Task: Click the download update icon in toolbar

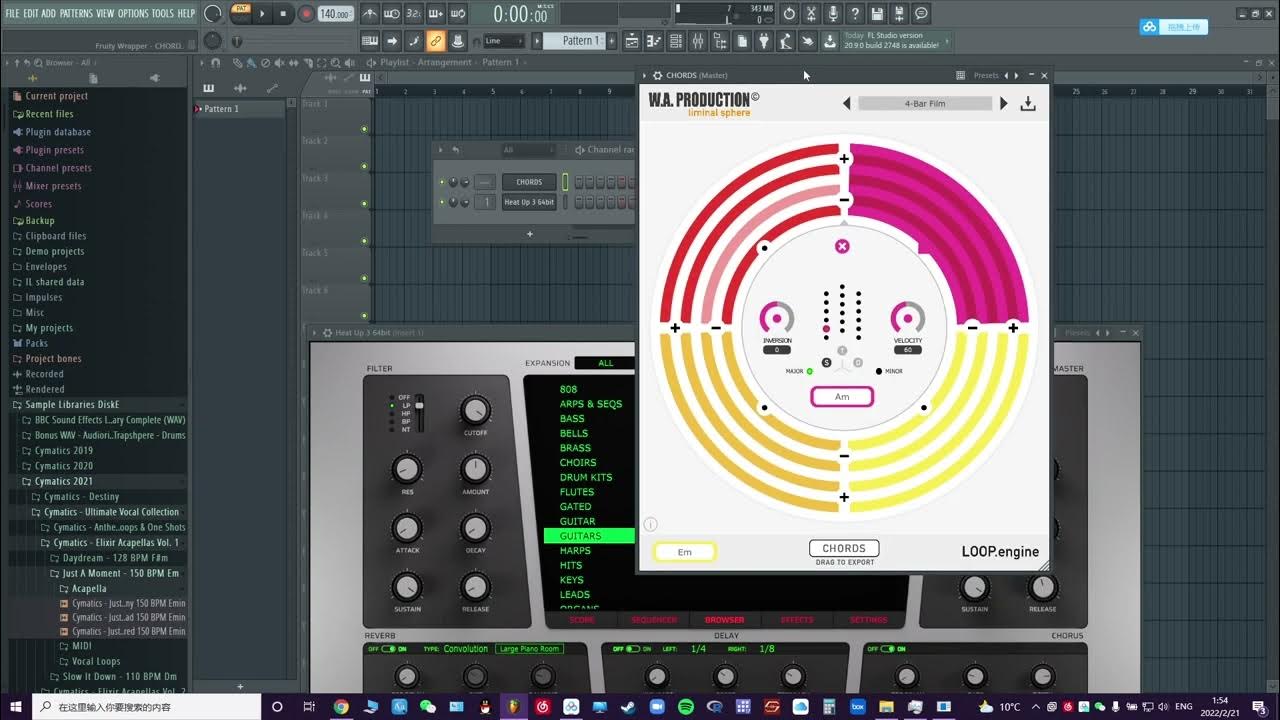Action: coord(830,41)
